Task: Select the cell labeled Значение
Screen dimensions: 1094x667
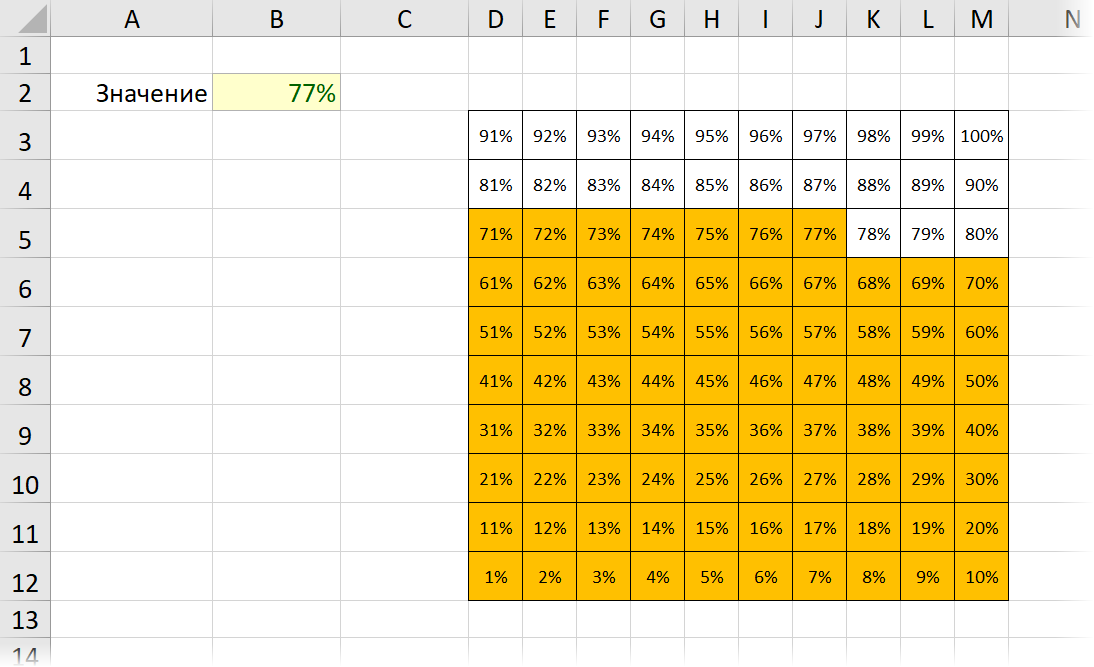Action: (132, 92)
